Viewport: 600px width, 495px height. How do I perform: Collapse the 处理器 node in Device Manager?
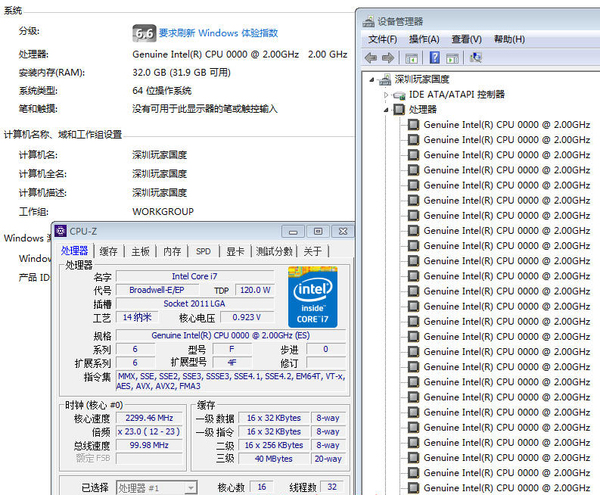[x=386, y=110]
